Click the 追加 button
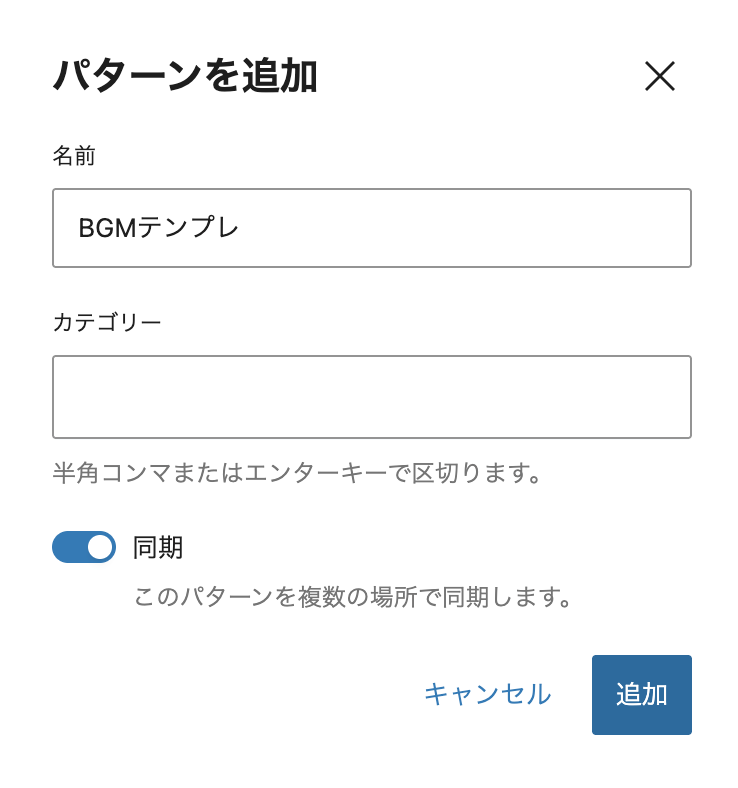The height and width of the screenshot is (788, 738). tap(641, 695)
